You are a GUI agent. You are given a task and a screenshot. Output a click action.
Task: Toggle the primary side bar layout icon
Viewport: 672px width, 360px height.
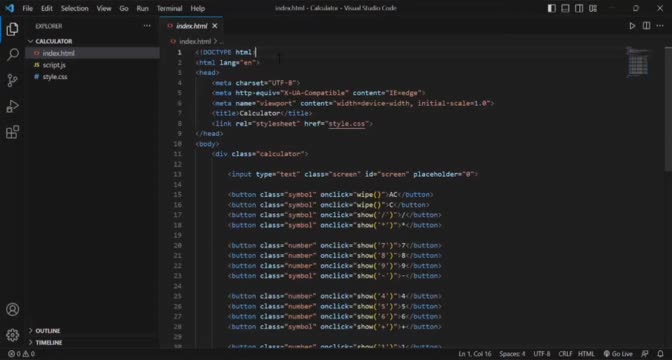[552, 8]
